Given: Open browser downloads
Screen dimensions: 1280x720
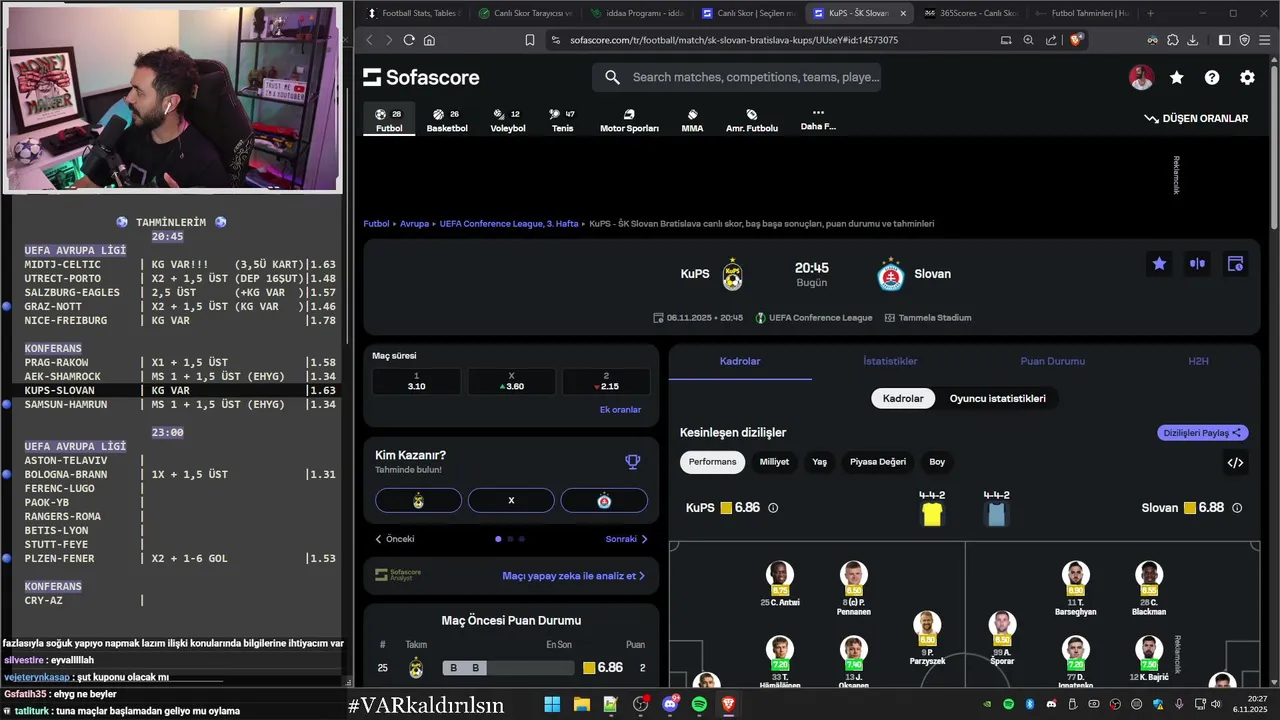Looking at the screenshot, I should [x=1193, y=40].
